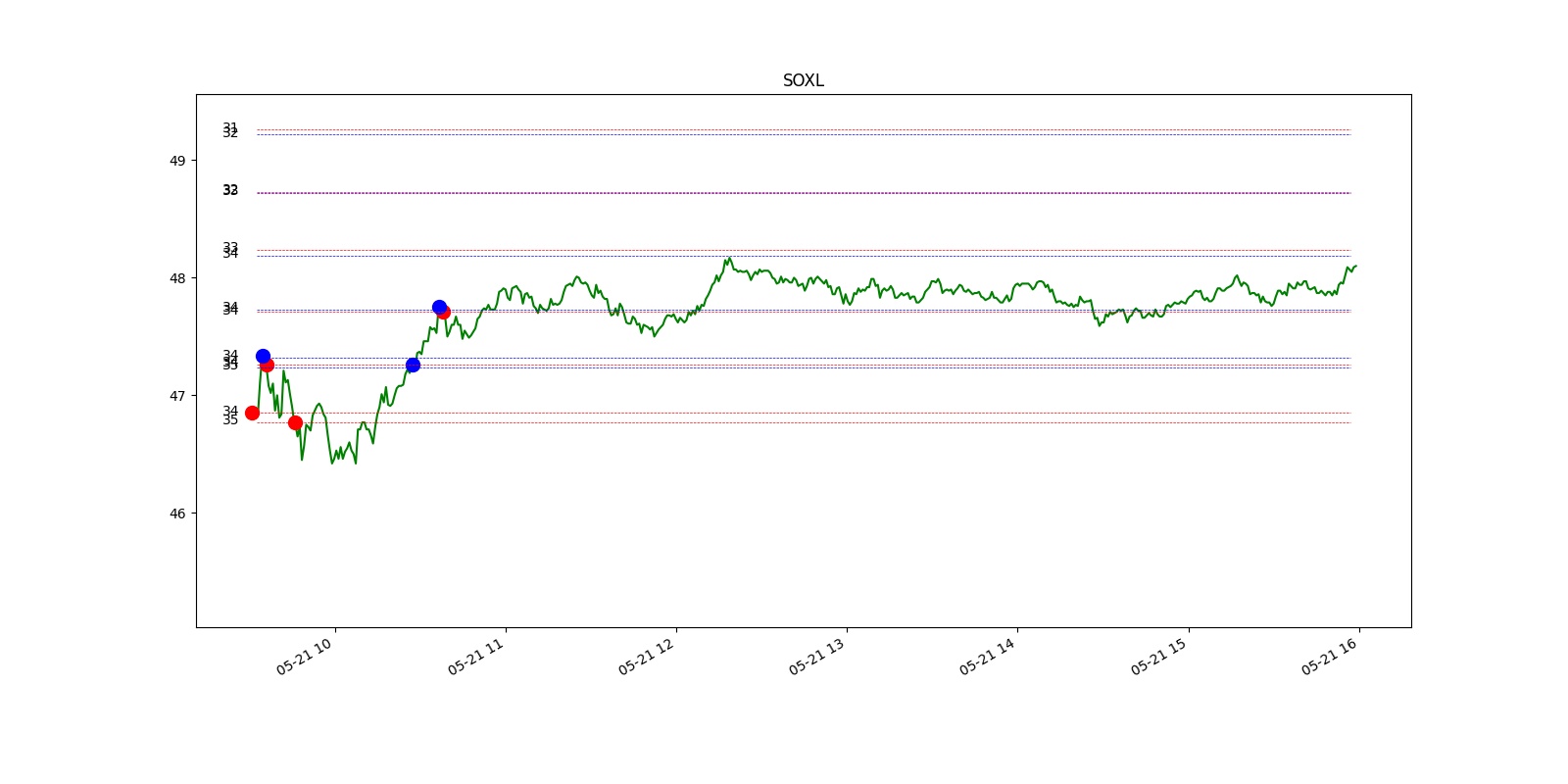Select the leftmost red marker at market open
1568x784 pixels.
[252, 413]
